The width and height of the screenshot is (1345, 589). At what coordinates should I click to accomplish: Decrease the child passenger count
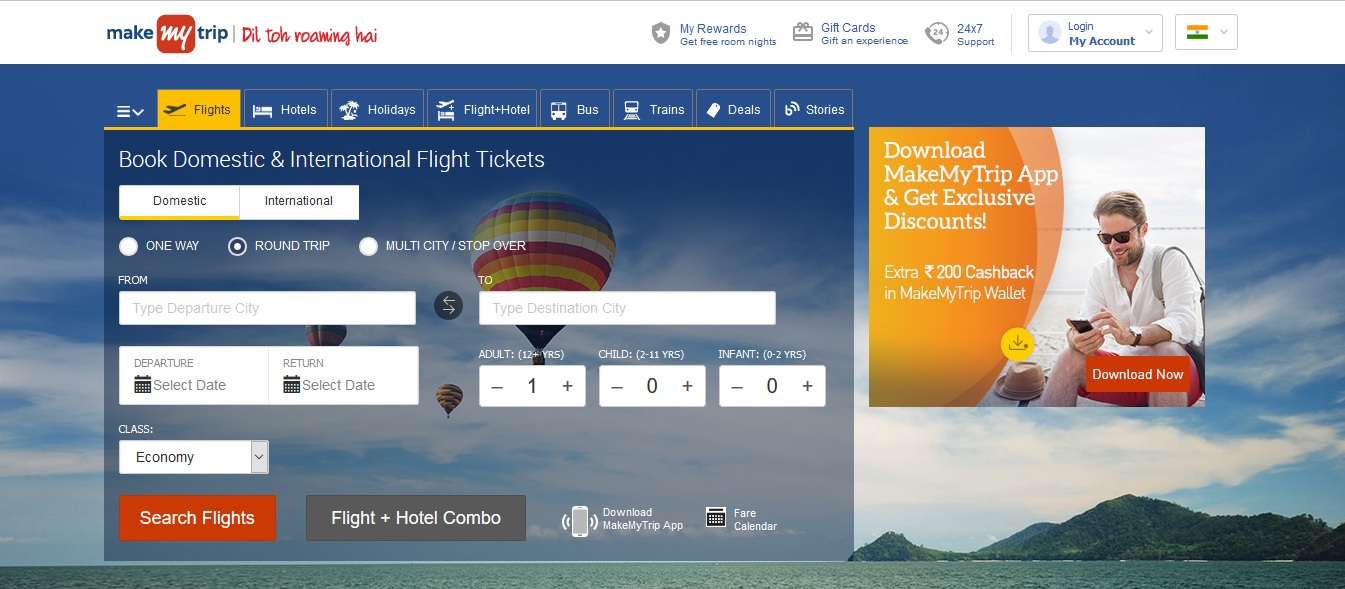617,386
